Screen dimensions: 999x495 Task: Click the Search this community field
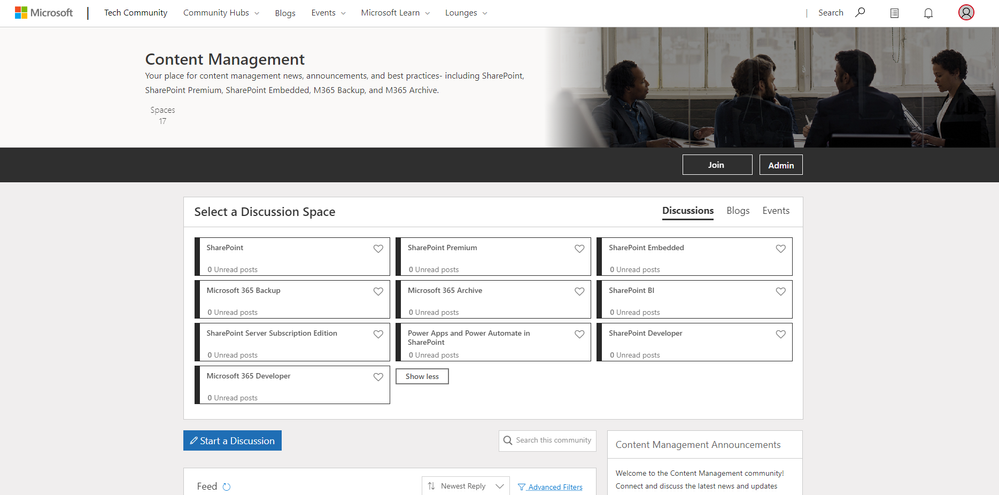pos(547,440)
